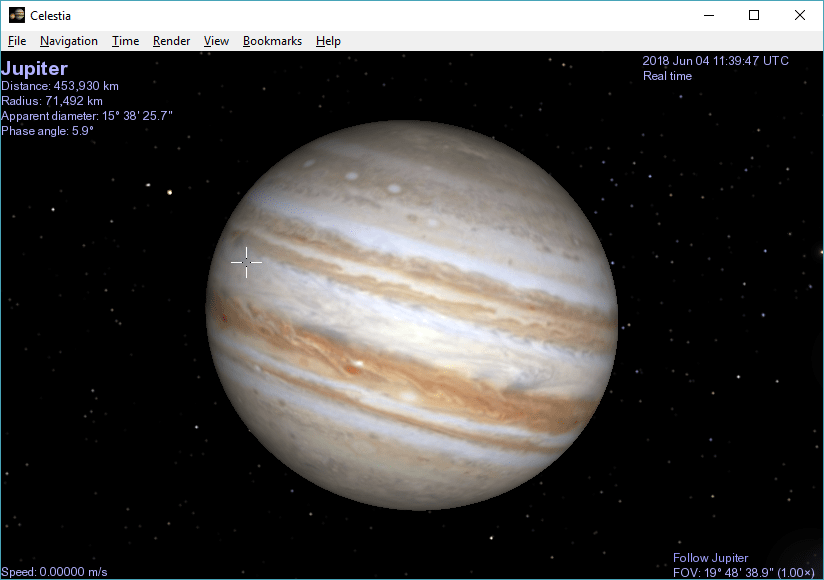Screen dimensions: 824x580
Task: Click the Celestia app icon in title bar
Action: (x=16, y=15)
